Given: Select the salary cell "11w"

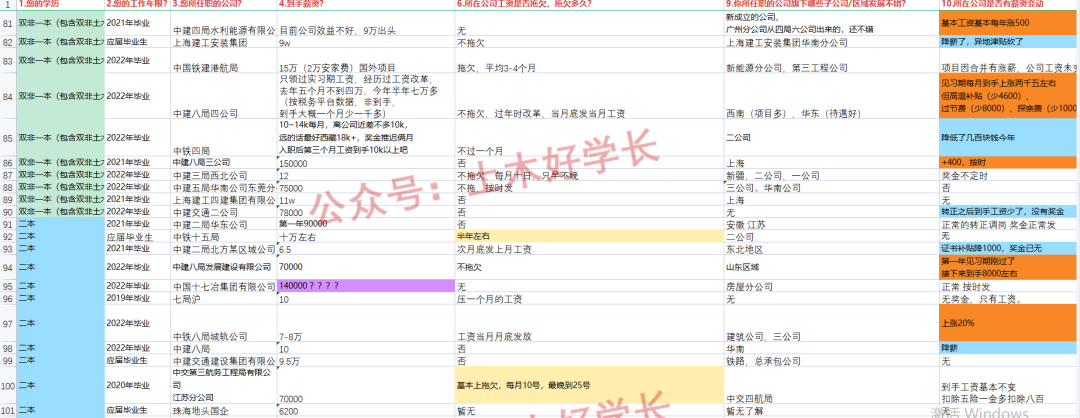Looking at the screenshot, I should click(x=366, y=200).
